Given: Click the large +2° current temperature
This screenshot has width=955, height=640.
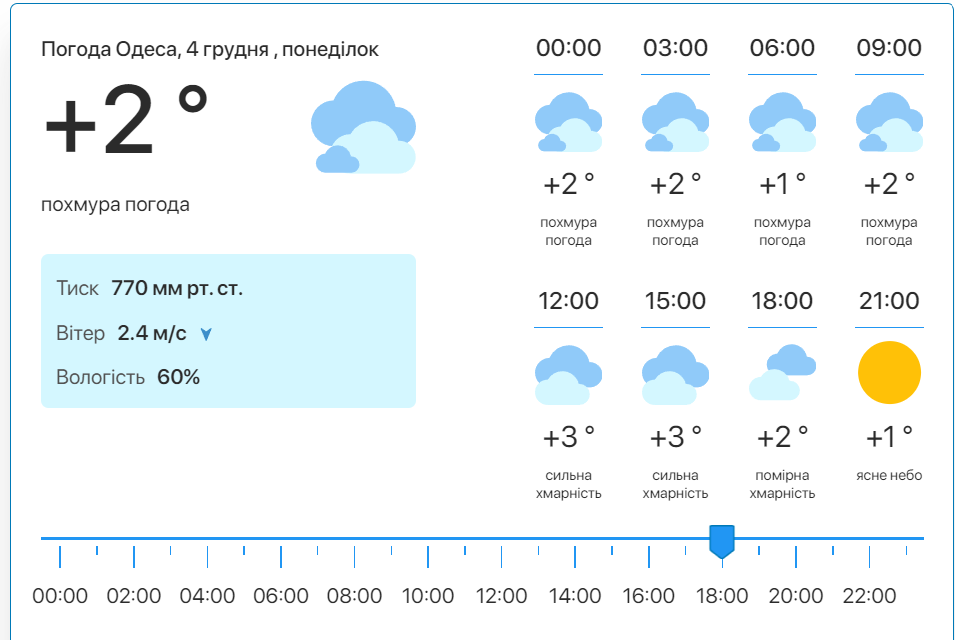Looking at the screenshot, I should (126, 122).
